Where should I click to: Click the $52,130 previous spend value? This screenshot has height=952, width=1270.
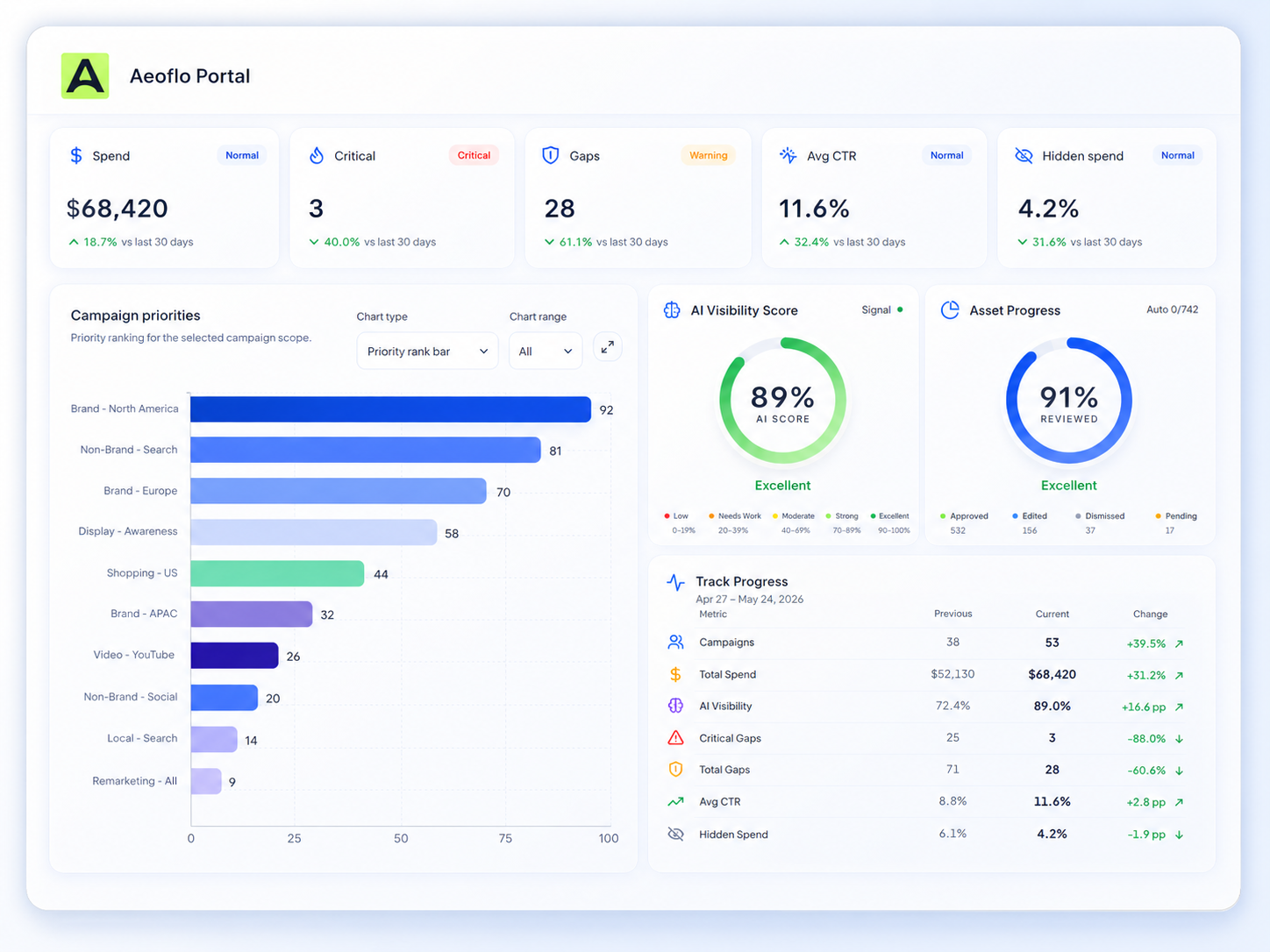click(x=952, y=674)
